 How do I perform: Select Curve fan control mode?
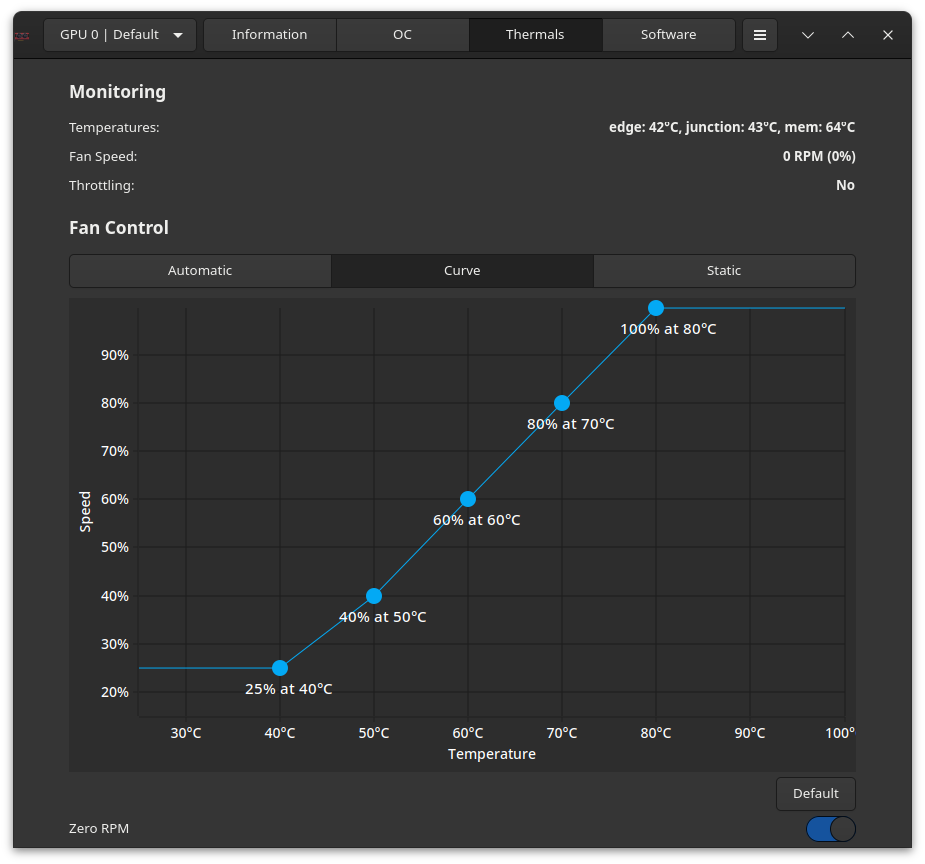pos(462,271)
